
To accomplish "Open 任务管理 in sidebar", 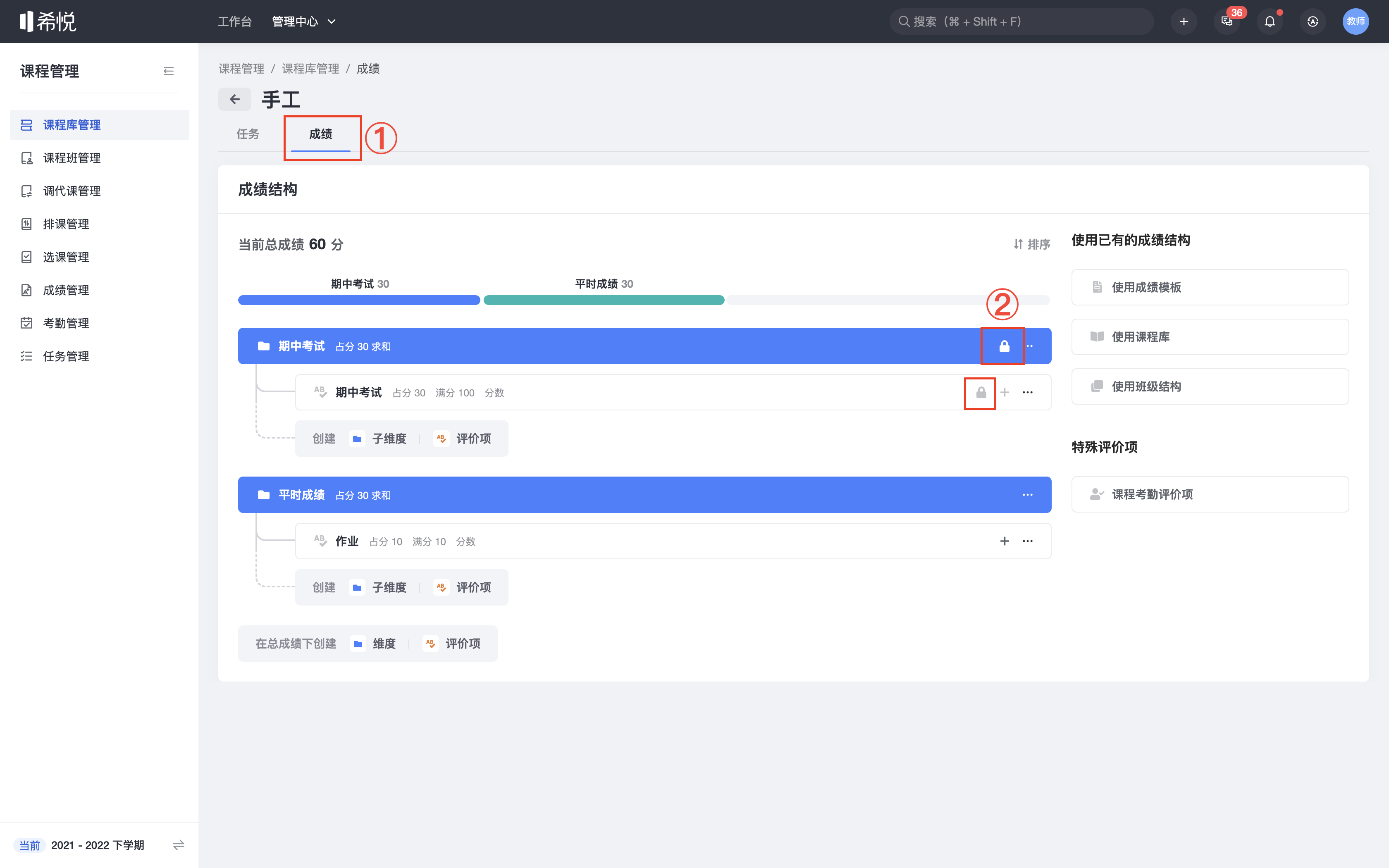I will point(99,356).
